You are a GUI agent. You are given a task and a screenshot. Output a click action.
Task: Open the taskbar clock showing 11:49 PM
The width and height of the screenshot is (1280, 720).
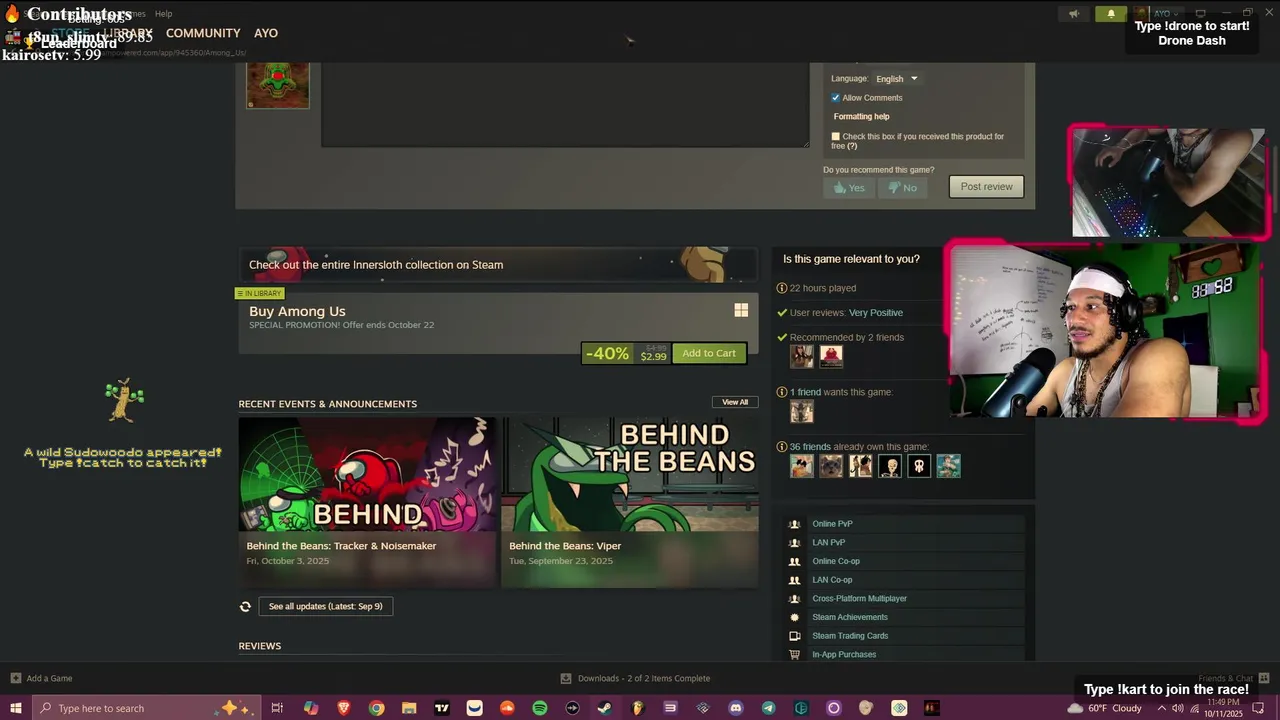tap(1223, 708)
